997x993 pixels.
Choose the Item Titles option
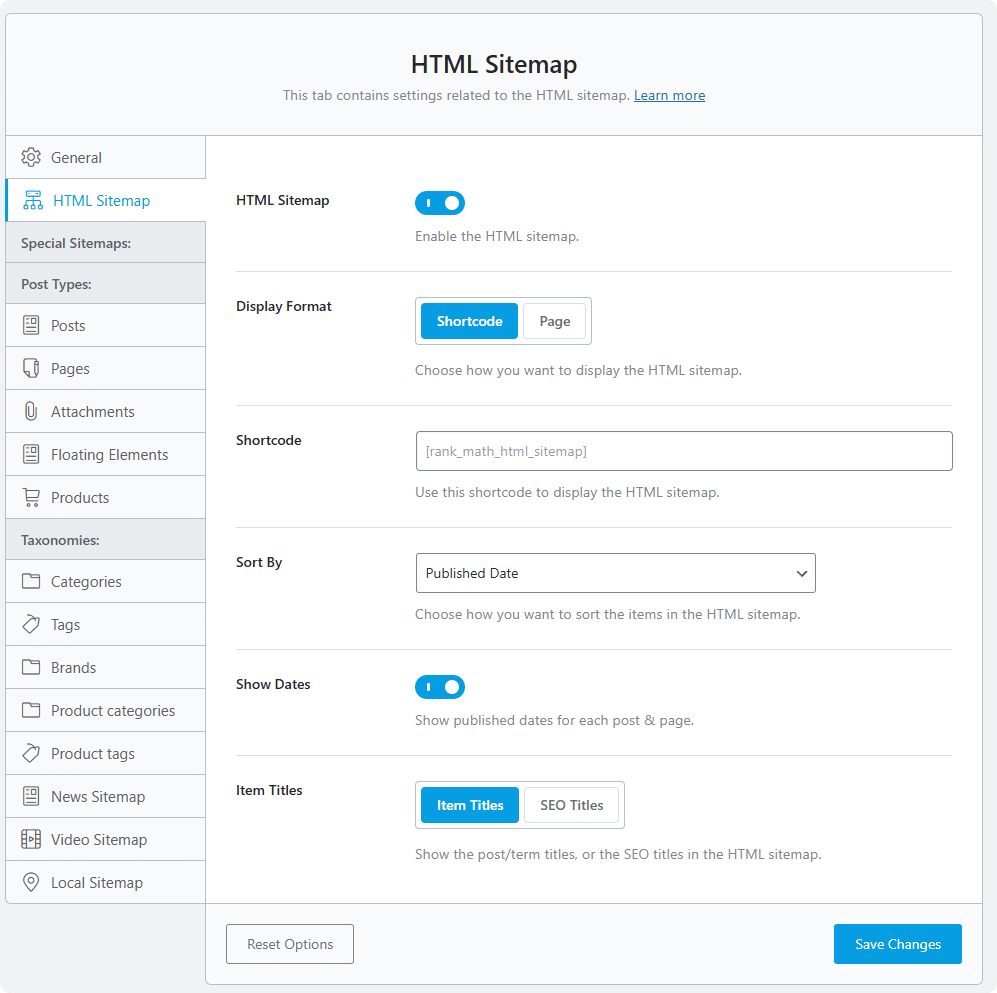(x=470, y=805)
